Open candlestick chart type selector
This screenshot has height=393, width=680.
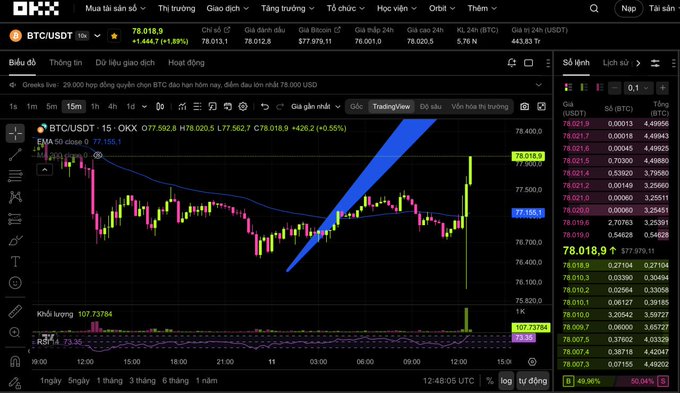coord(160,106)
